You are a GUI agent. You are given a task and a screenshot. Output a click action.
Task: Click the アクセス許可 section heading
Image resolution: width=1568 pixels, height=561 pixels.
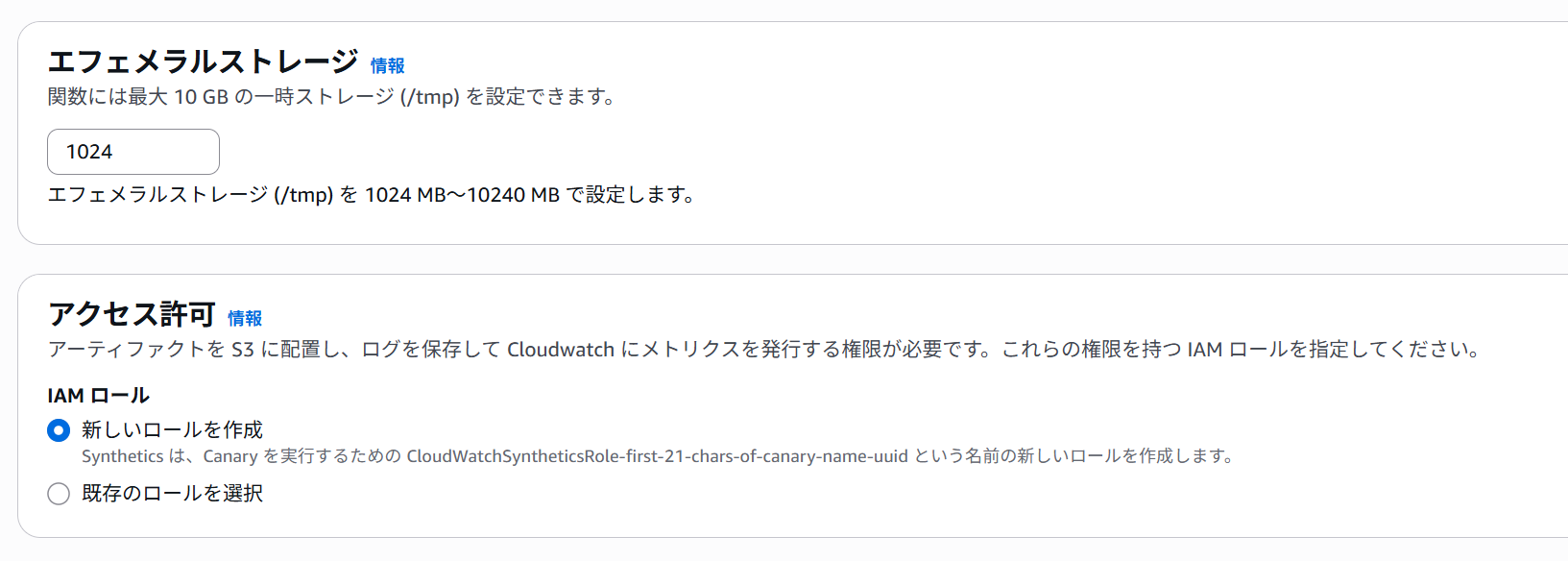tap(132, 314)
